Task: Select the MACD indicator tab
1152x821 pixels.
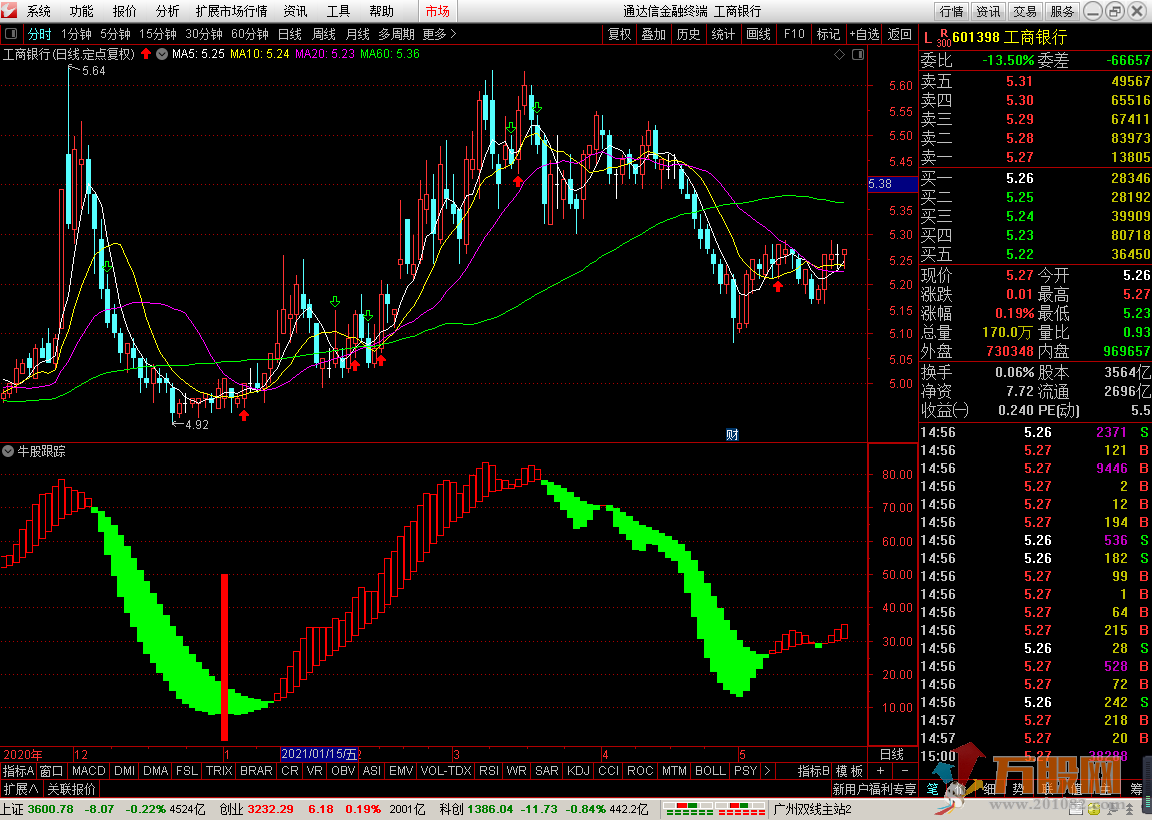Action: (x=88, y=771)
